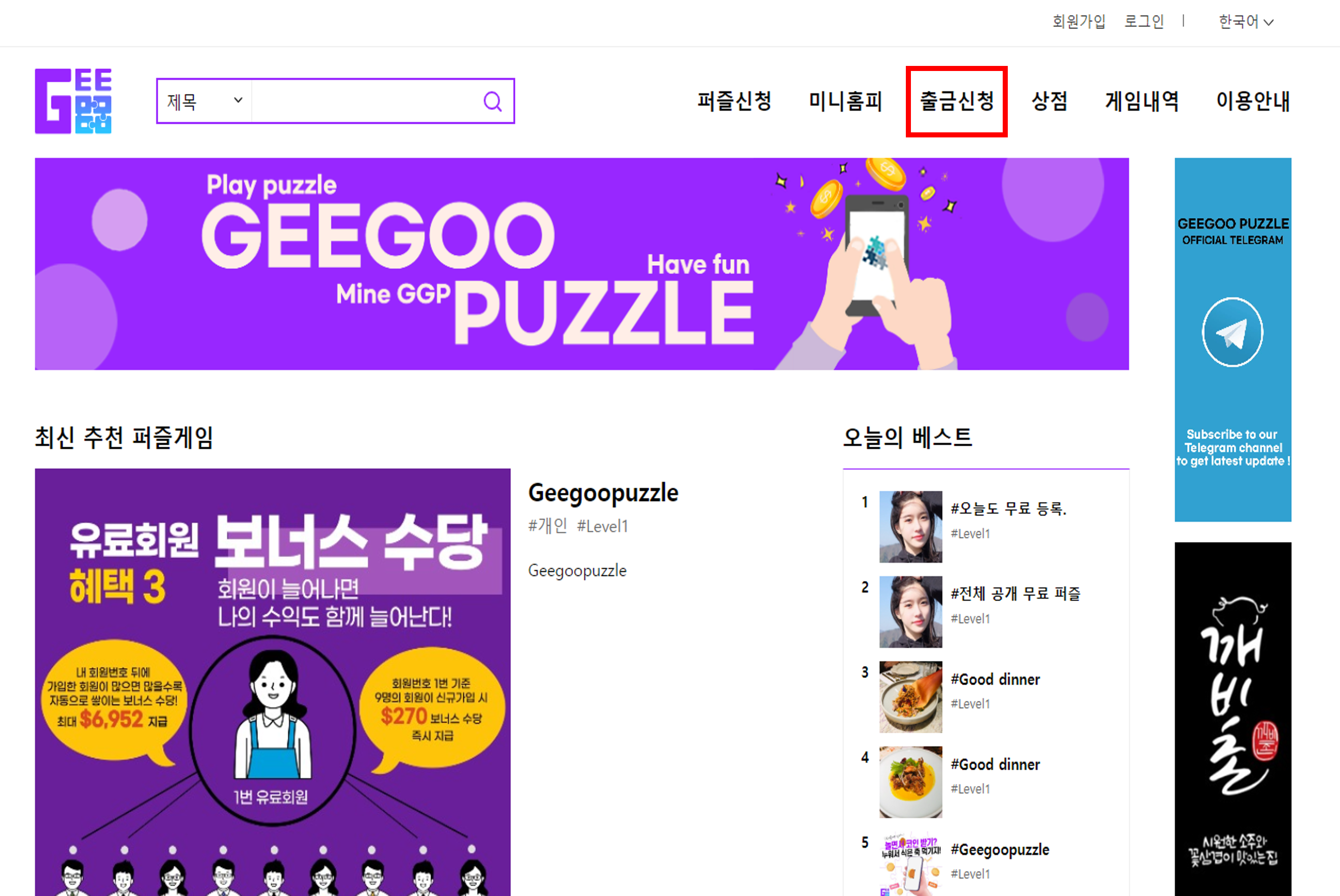Click the 로그인 login link

coord(1144,22)
